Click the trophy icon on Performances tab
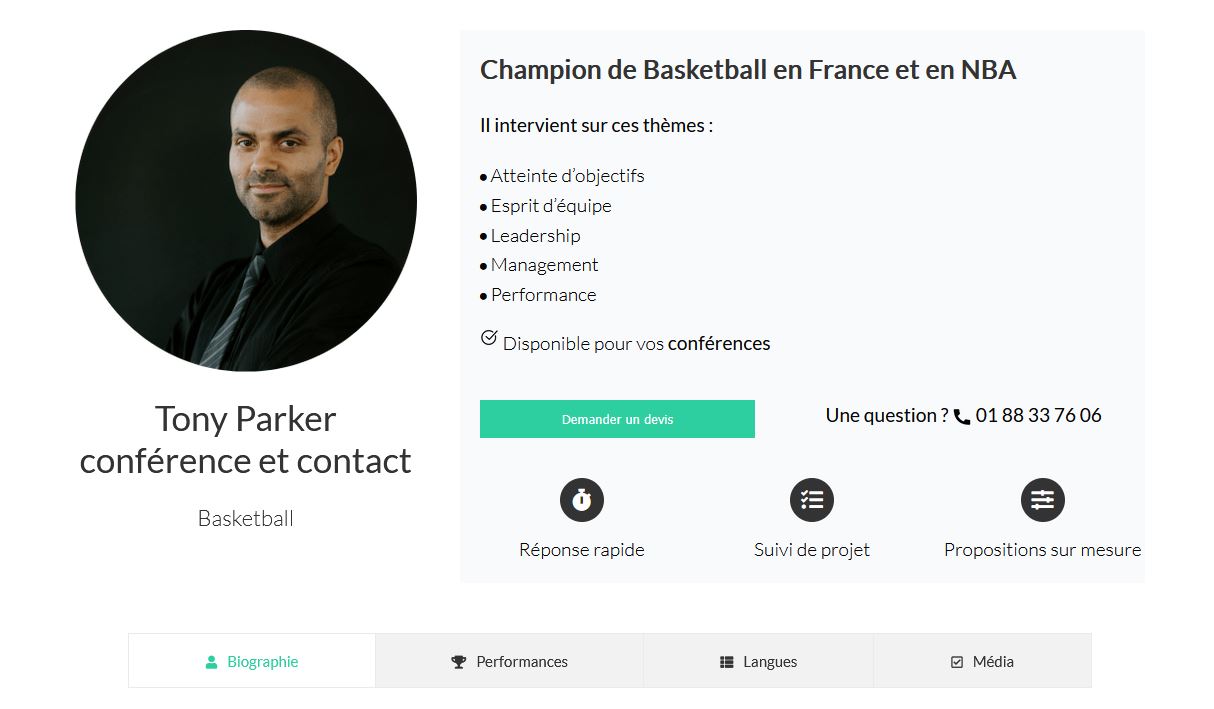The height and width of the screenshot is (709, 1214). [459, 662]
